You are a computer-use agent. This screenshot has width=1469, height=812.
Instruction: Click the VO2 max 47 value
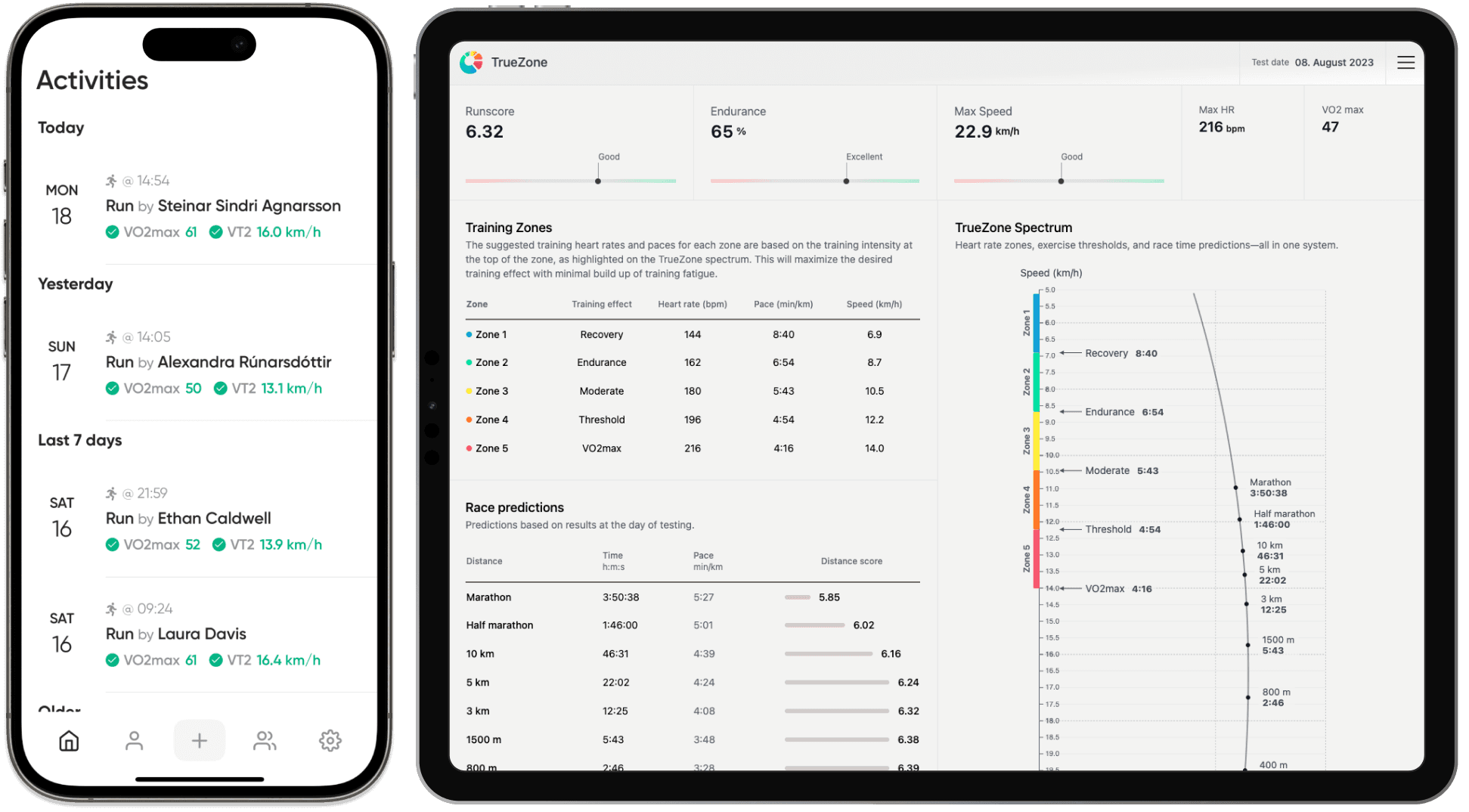1331,128
